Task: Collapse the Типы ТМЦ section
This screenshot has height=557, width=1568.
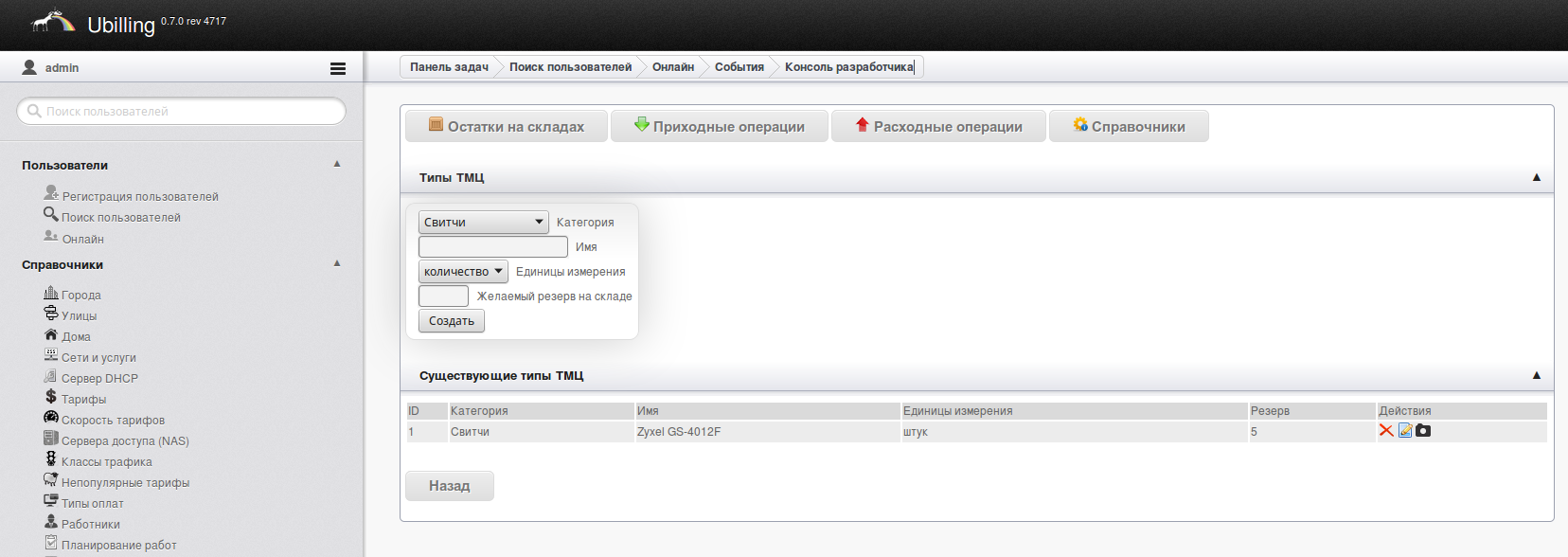Action: tap(1536, 178)
